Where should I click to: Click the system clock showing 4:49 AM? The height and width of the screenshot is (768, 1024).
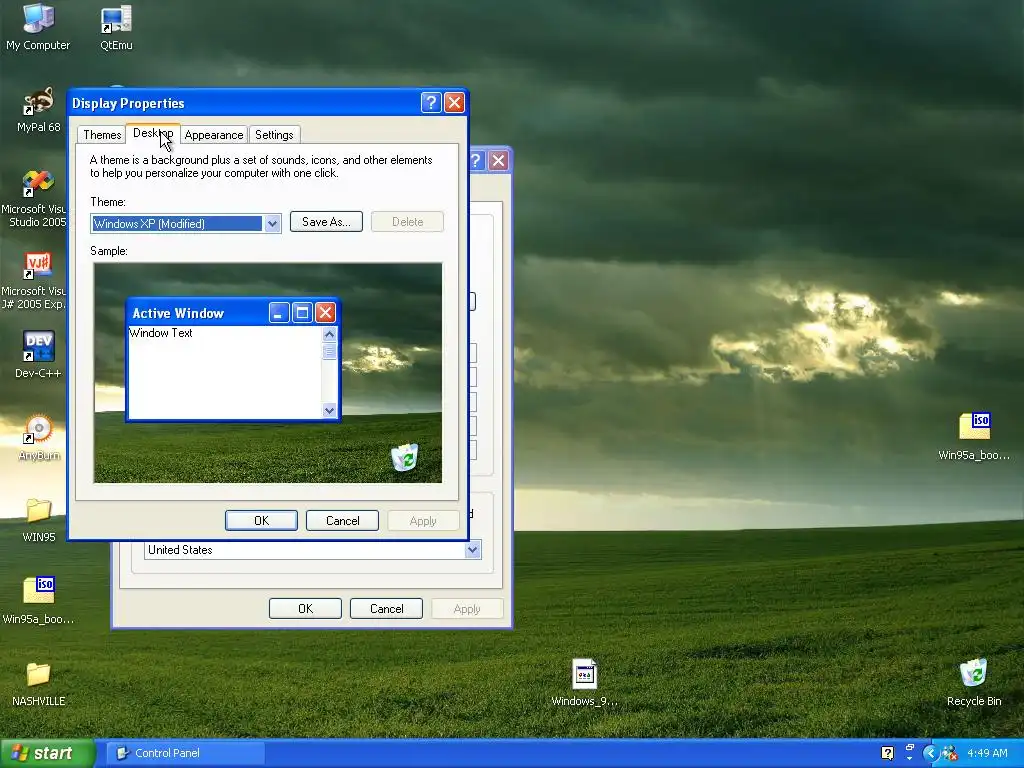point(987,753)
